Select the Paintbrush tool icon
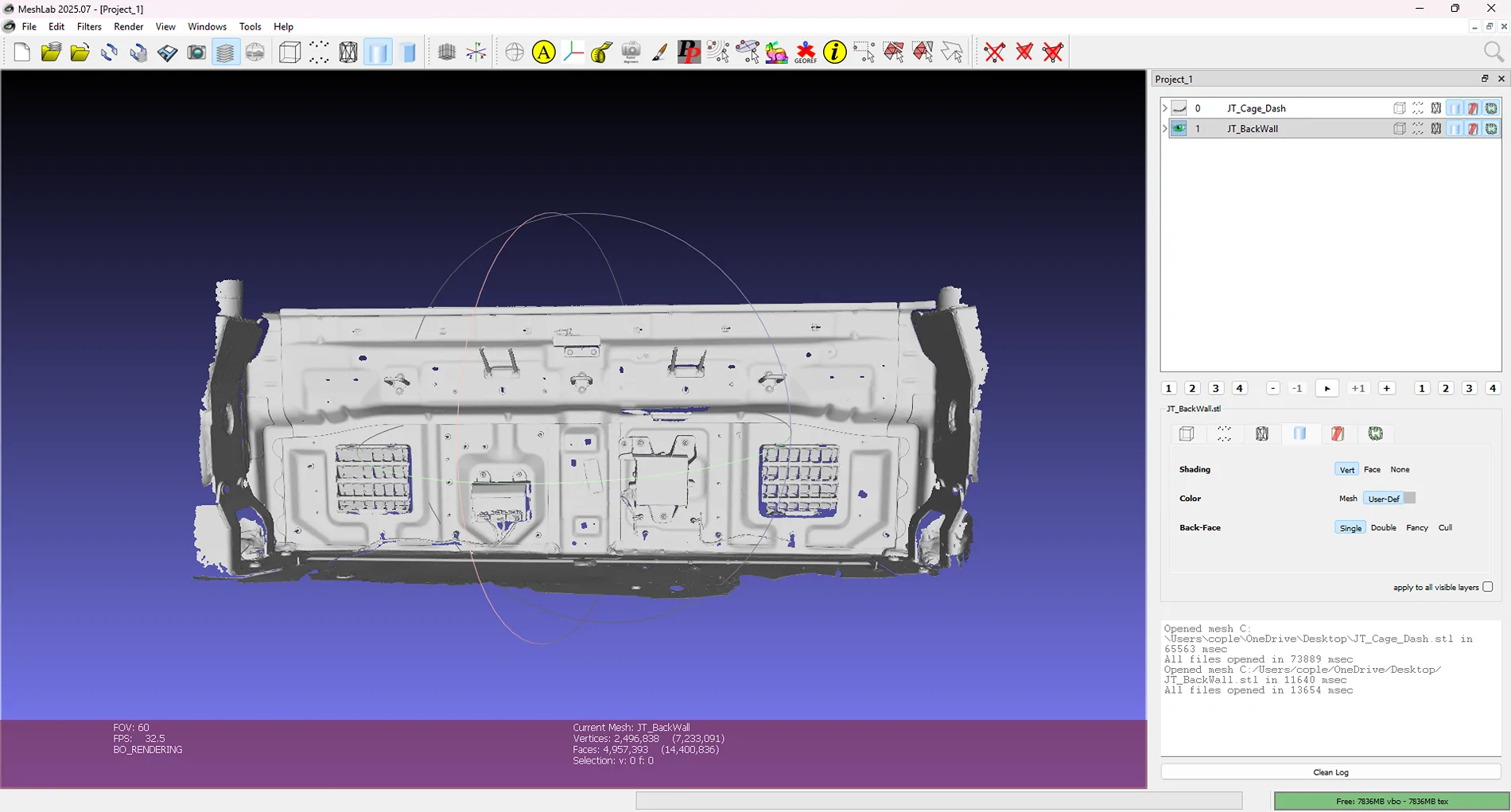The height and width of the screenshot is (812, 1511). pyautogui.click(x=659, y=53)
